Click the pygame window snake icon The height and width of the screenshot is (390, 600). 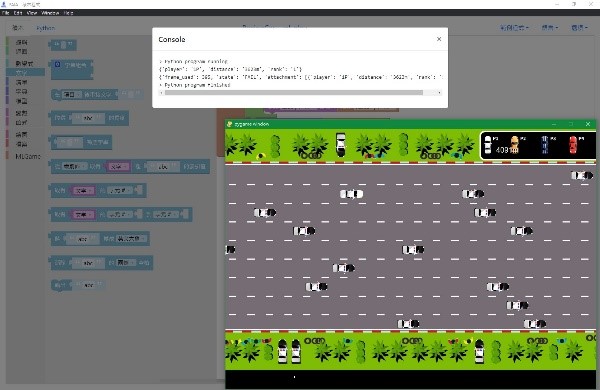coord(230,124)
